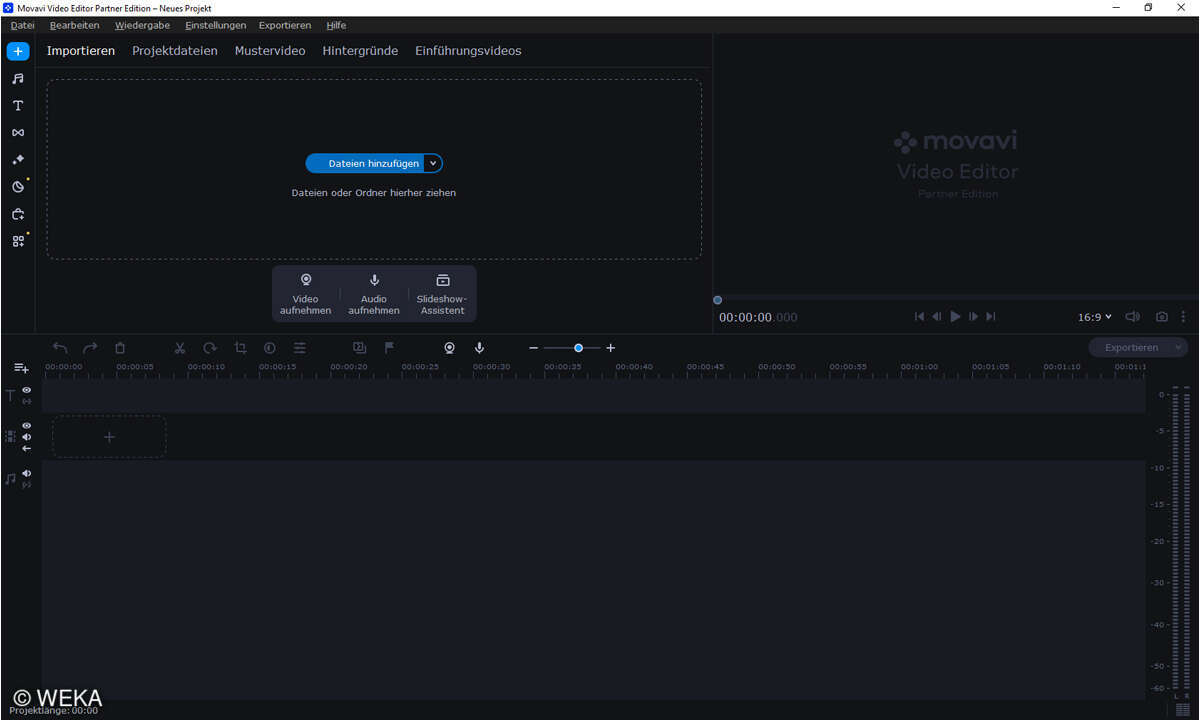The height and width of the screenshot is (720, 1200).
Task: Click the Audio aufnehmen button
Action: (x=374, y=294)
